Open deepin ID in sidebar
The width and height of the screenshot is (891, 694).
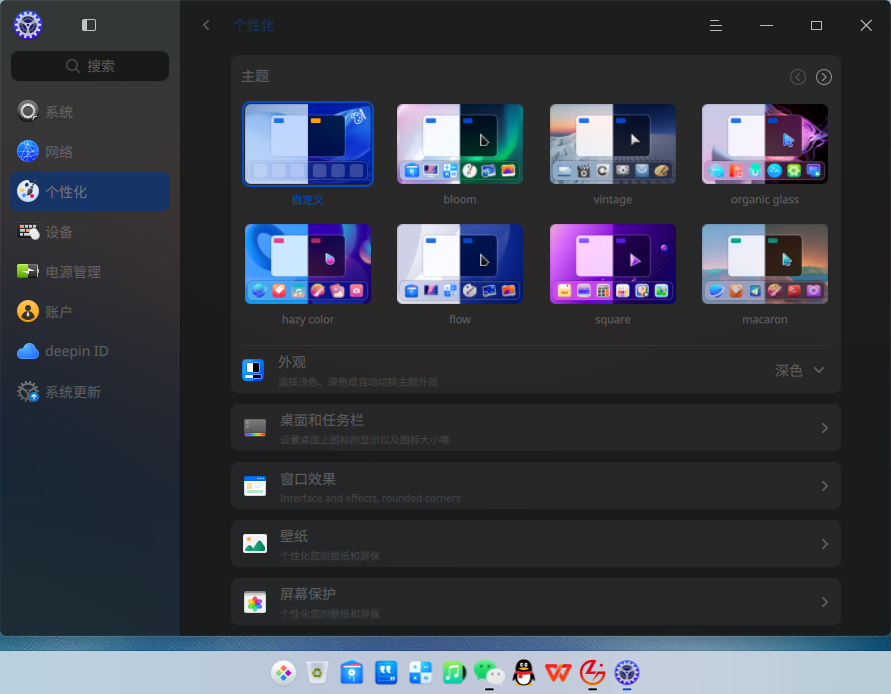point(90,351)
